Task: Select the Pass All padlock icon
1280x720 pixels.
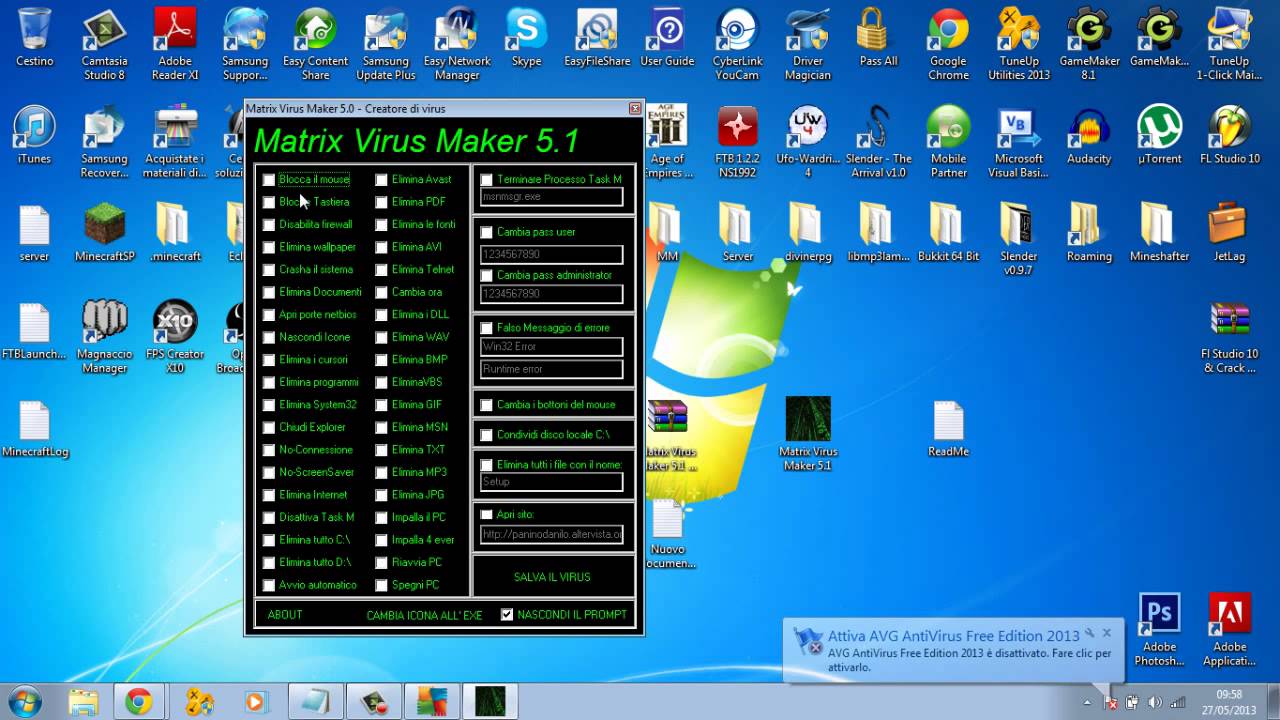Action: click(x=878, y=38)
